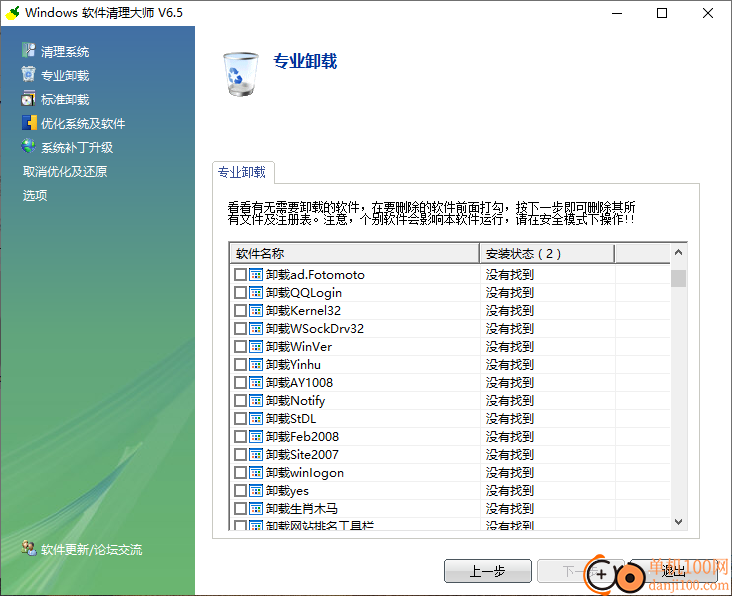Click the app icon in title bar
This screenshot has height=596, width=732.
pos(12,13)
